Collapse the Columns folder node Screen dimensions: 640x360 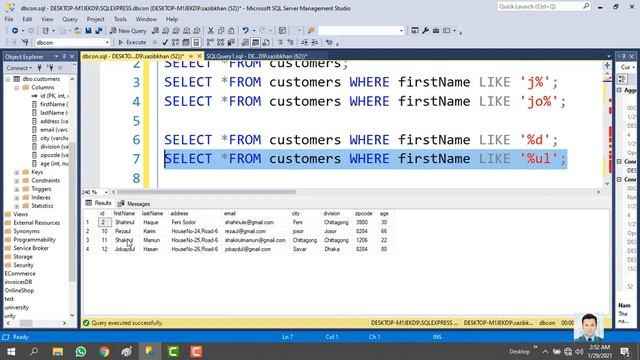pos(16,87)
